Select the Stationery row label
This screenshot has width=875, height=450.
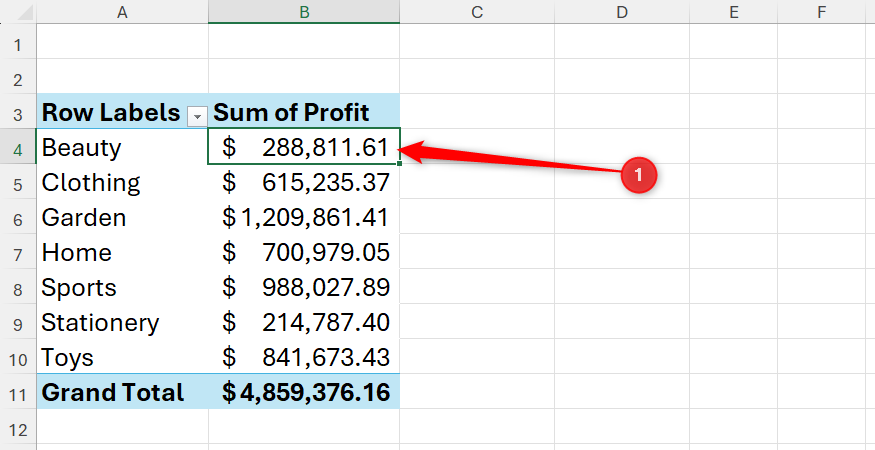122,322
